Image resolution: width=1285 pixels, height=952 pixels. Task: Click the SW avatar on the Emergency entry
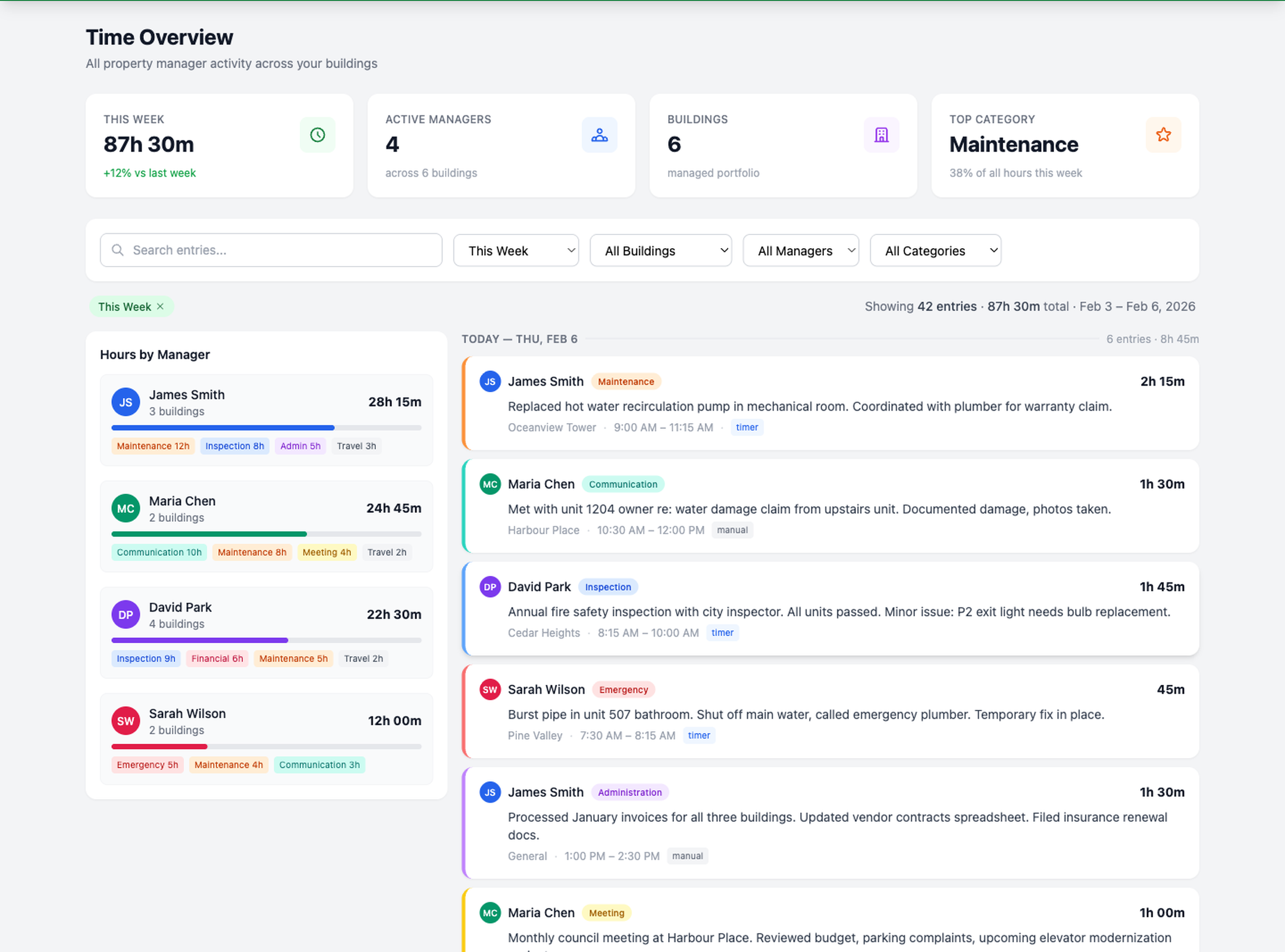(490, 690)
